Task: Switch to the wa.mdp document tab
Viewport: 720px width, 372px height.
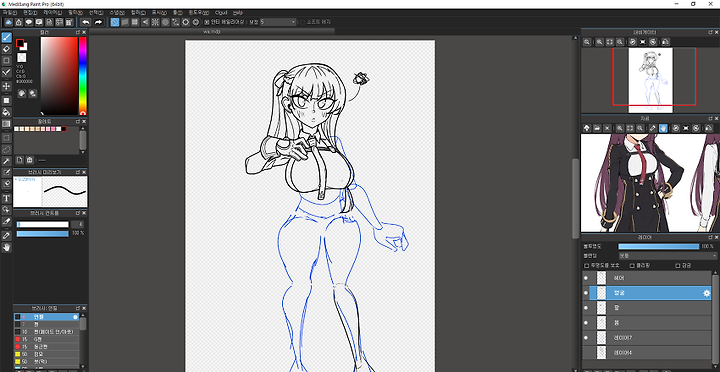Action: [212, 31]
